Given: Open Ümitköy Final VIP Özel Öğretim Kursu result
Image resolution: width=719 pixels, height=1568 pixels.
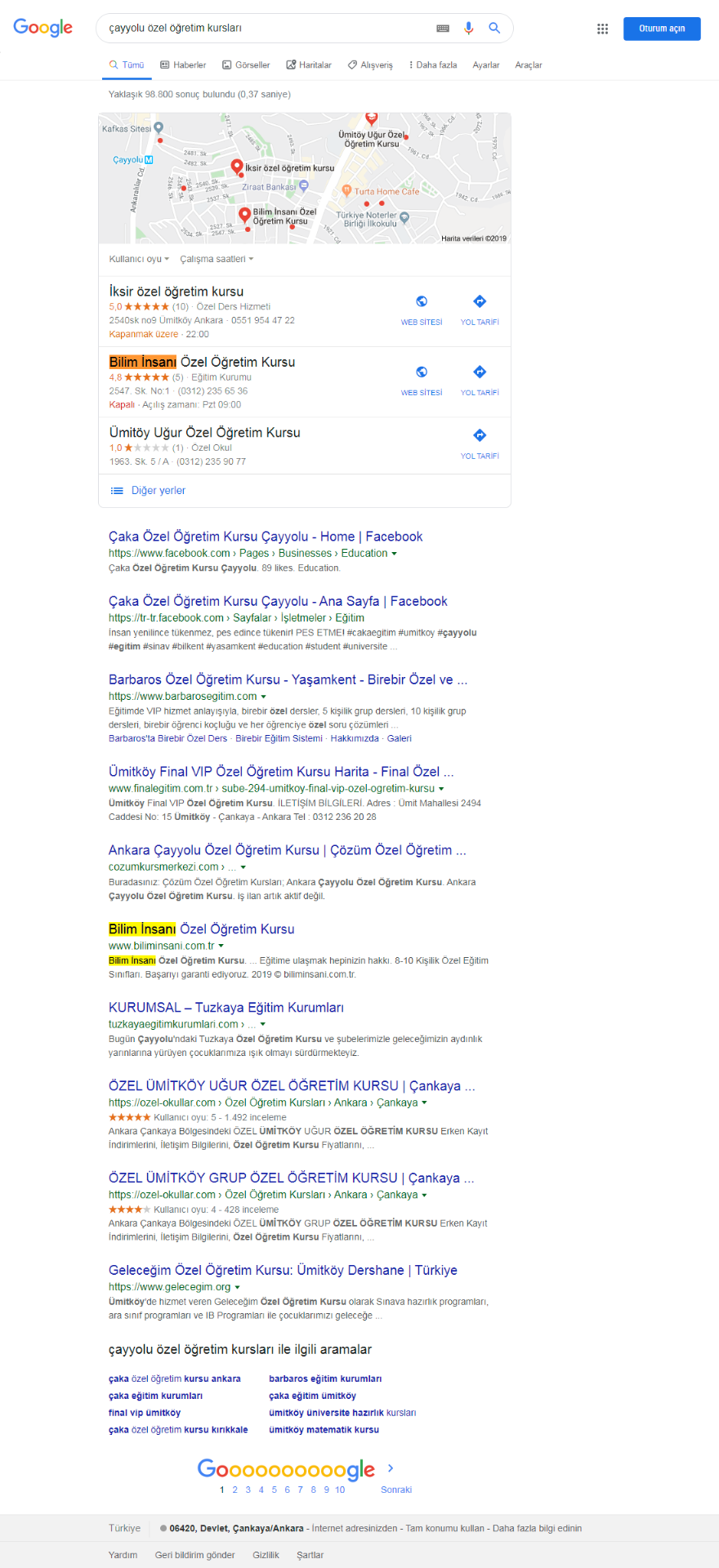Looking at the screenshot, I should tap(281, 772).
